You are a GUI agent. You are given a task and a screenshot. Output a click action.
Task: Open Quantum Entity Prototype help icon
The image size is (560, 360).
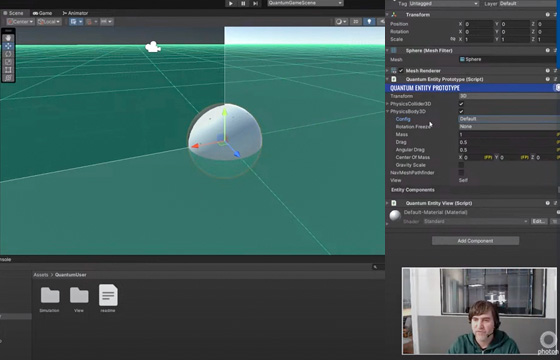point(548,79)
